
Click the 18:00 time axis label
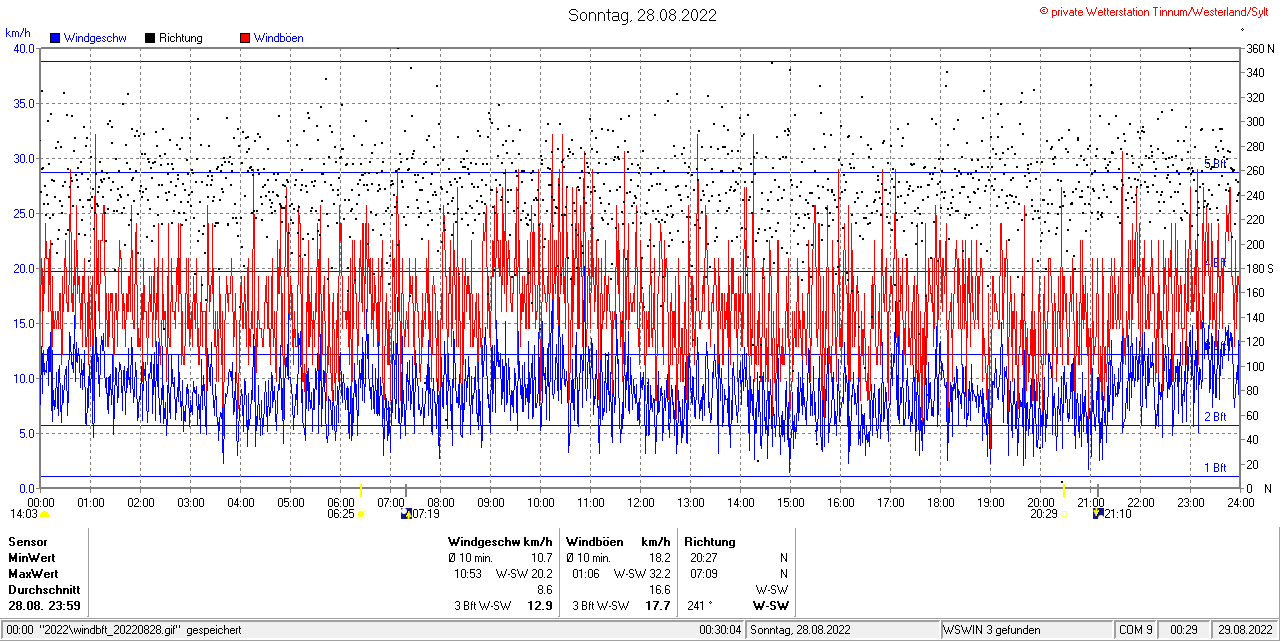pos(941,502)
